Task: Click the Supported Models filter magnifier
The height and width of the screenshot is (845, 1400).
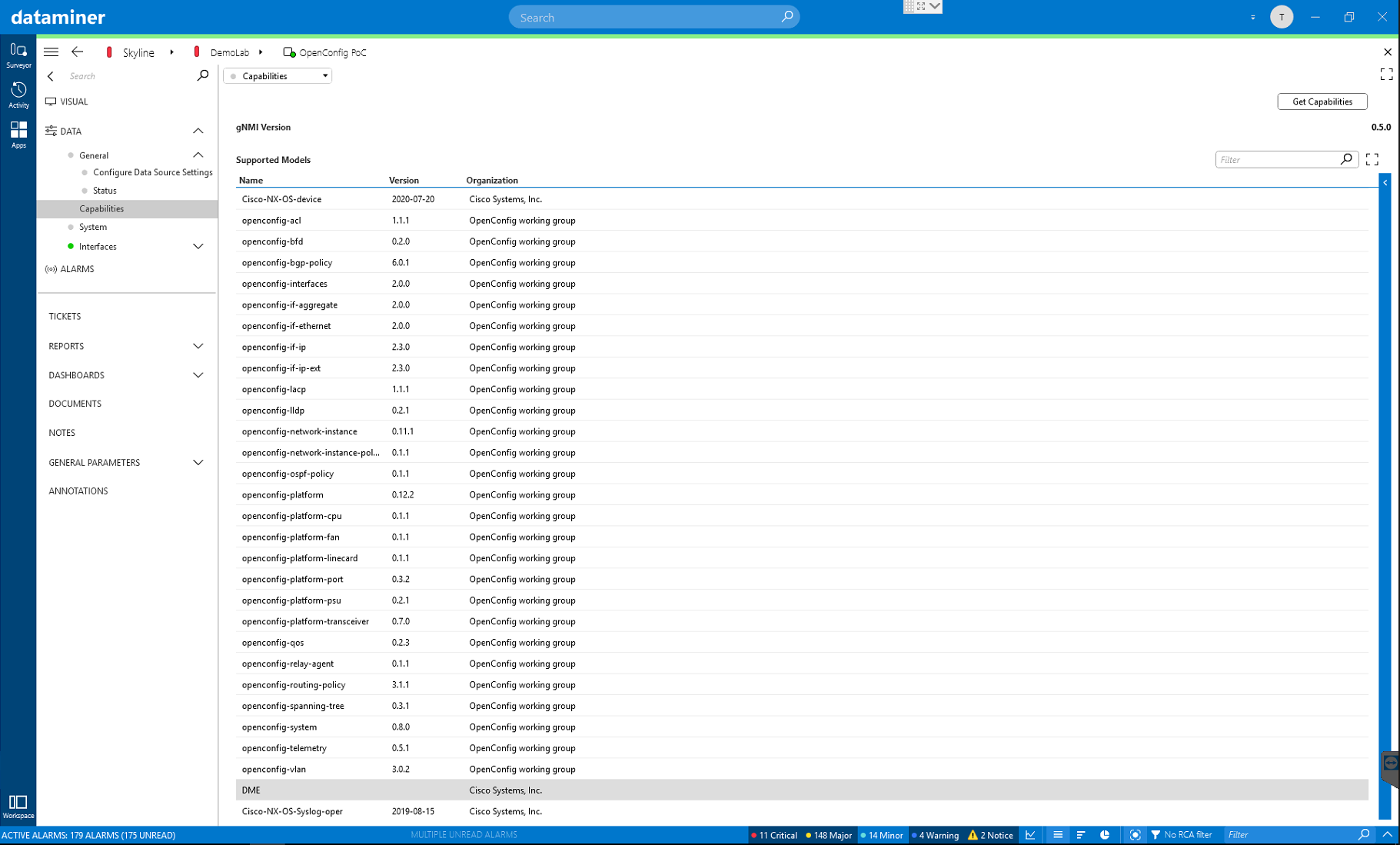Action: 1346,159
